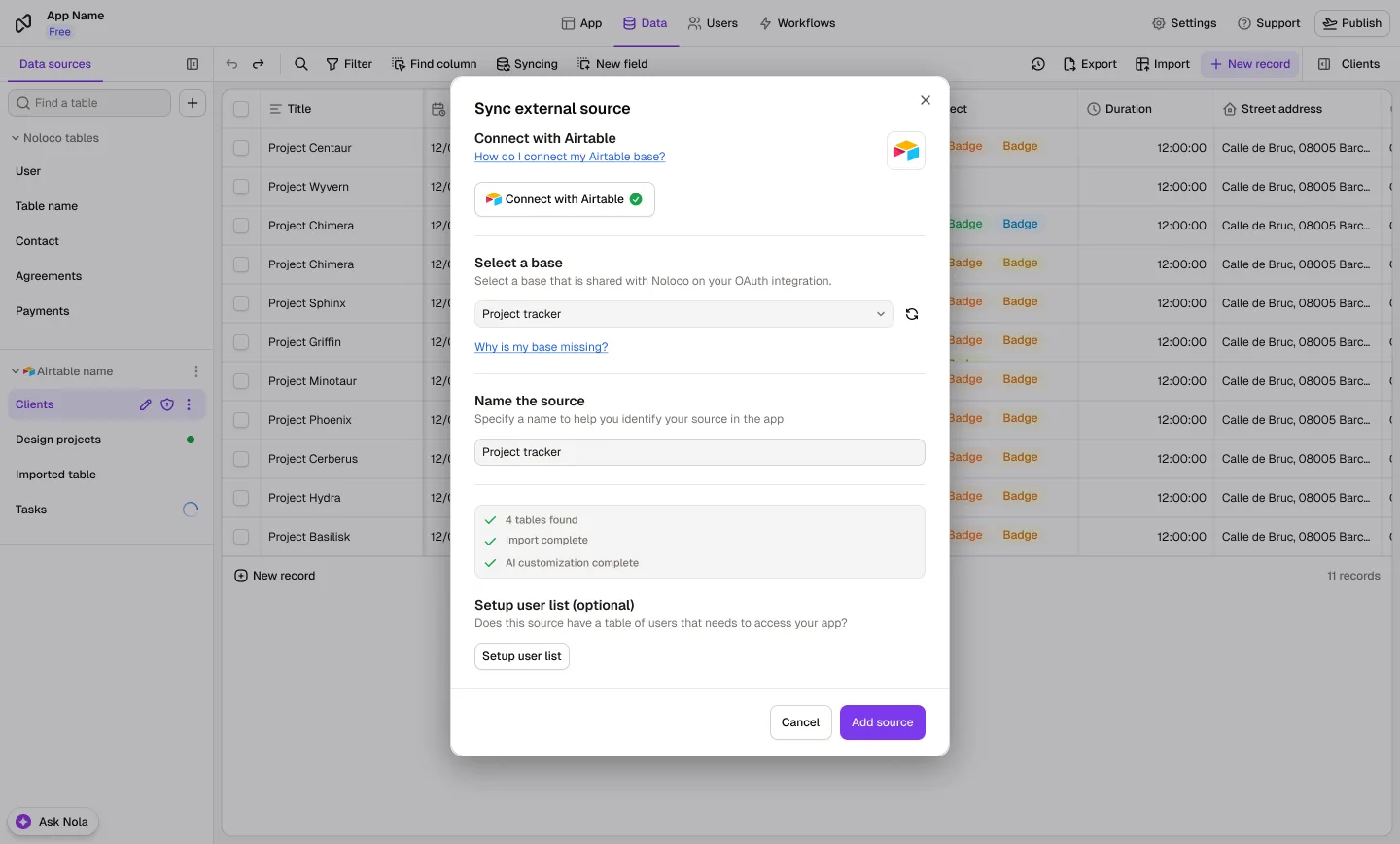Select all rows with header checkbox
The image size is (1400, 844).
click(241, 109)
